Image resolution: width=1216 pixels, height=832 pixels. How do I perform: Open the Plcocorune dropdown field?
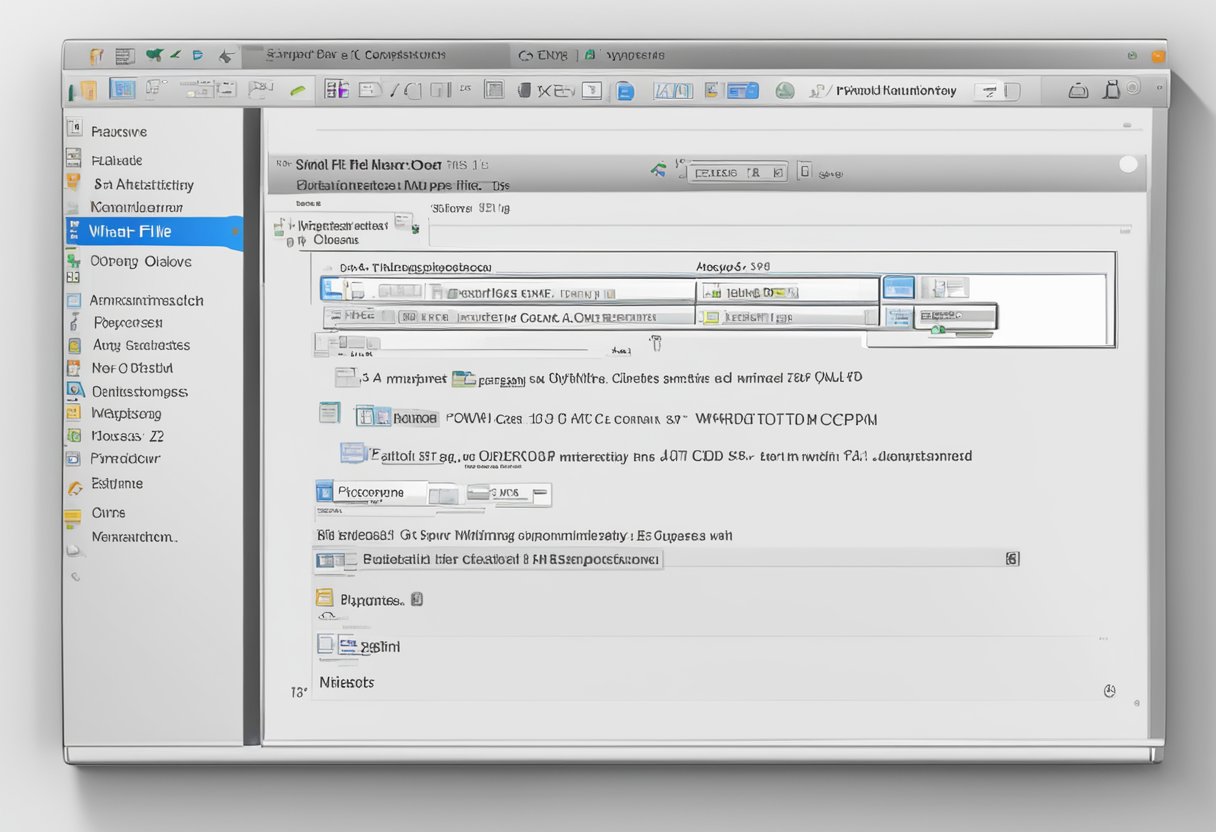tap(380, 492)
